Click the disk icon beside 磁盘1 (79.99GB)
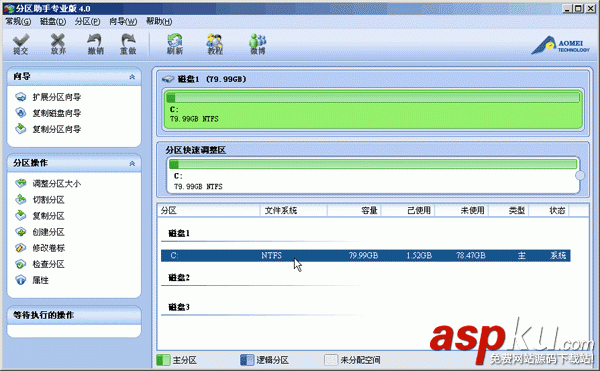 [x=168, y=79]
